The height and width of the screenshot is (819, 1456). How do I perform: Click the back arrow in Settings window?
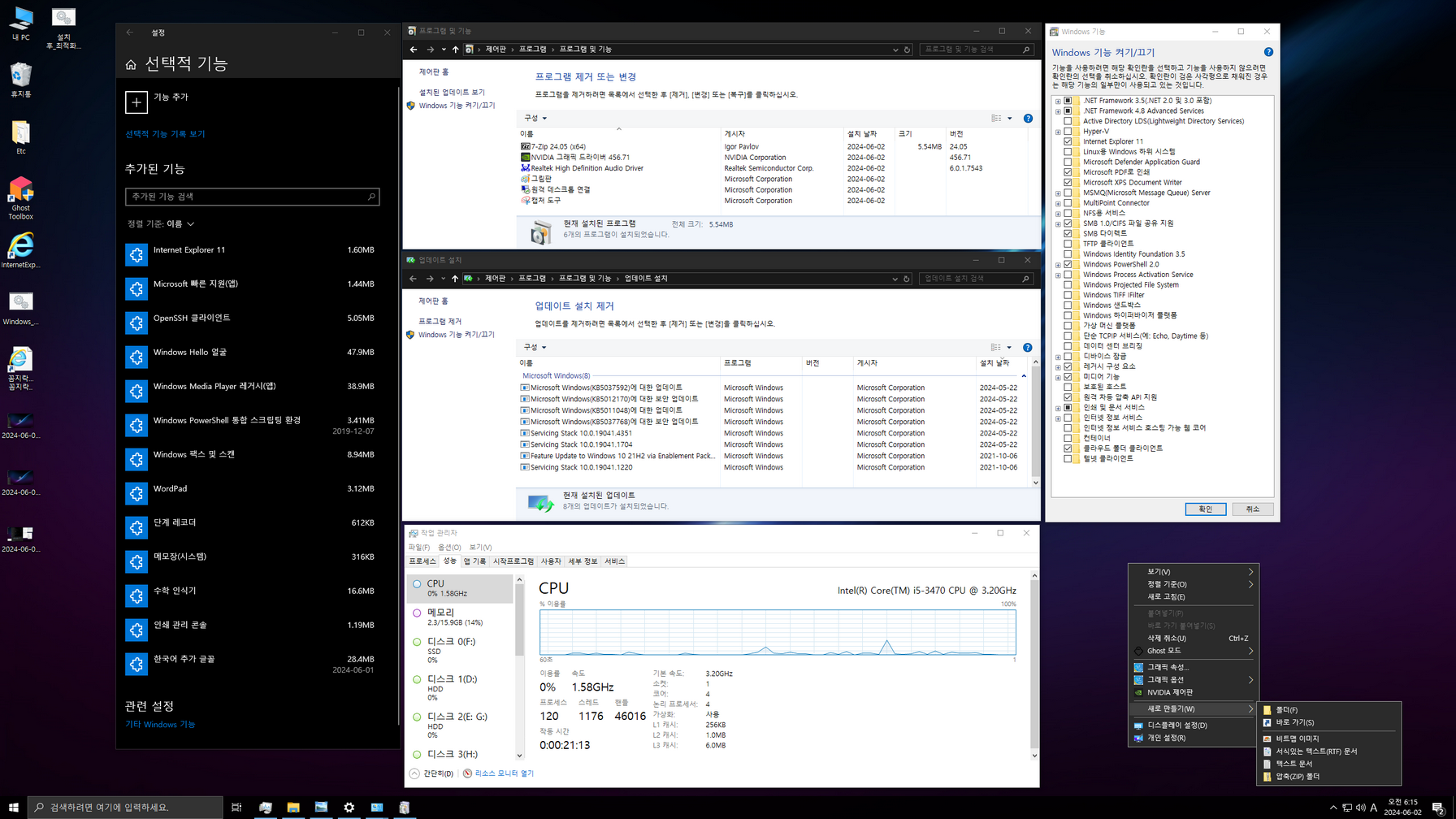click(x=130, y=32)
